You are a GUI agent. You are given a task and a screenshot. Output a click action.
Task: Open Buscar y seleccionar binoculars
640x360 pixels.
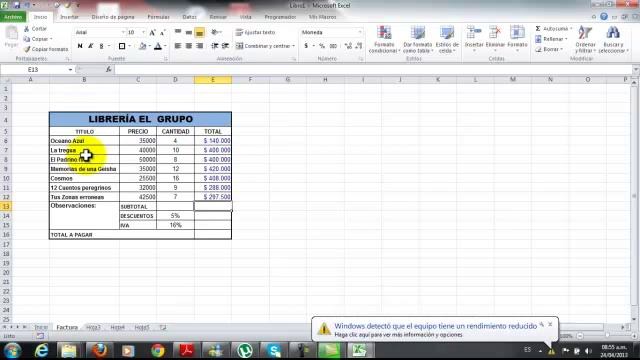click(613, 39)
